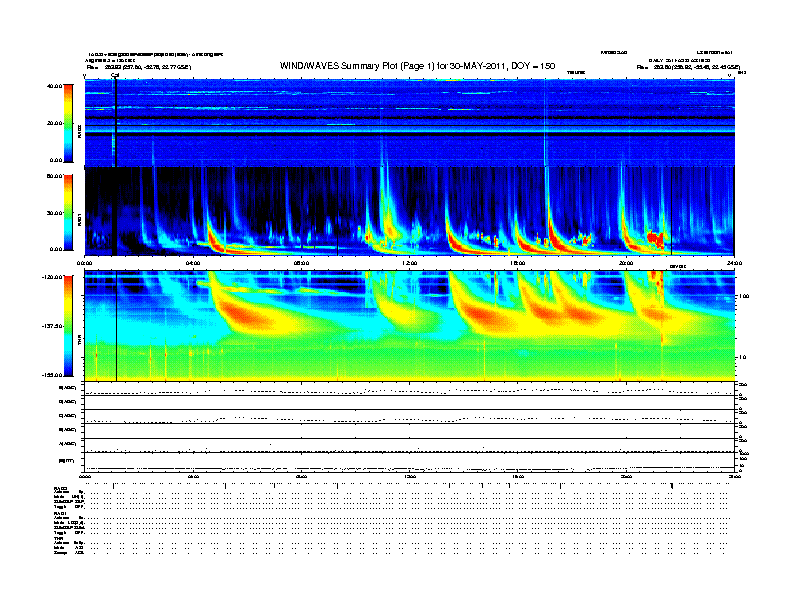Click the 20.00 label on RAD2 scale
The height and width of the screenshot is (612, 792).
(x=54, y=123)
